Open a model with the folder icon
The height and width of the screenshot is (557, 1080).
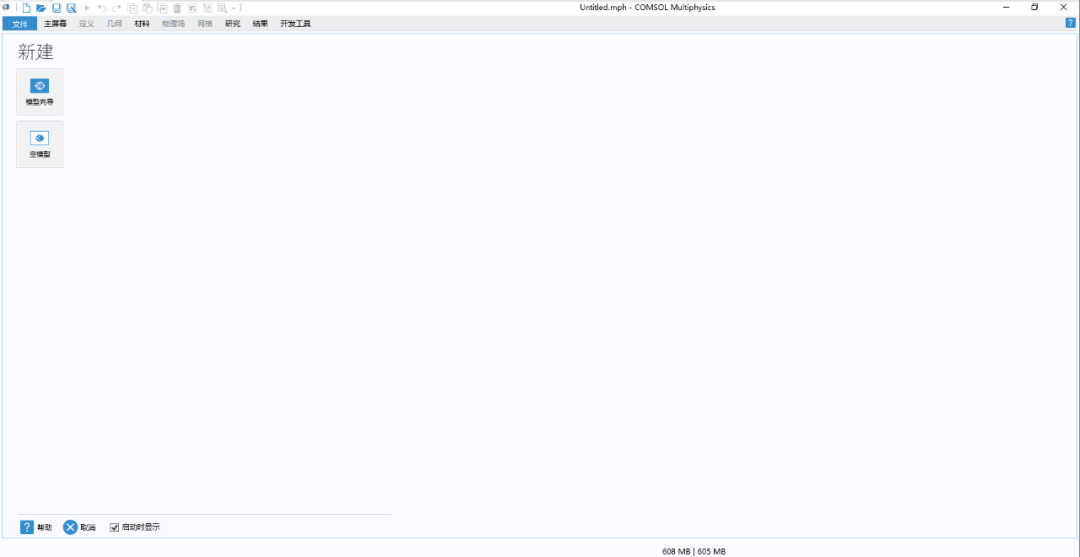coord(41,8)
